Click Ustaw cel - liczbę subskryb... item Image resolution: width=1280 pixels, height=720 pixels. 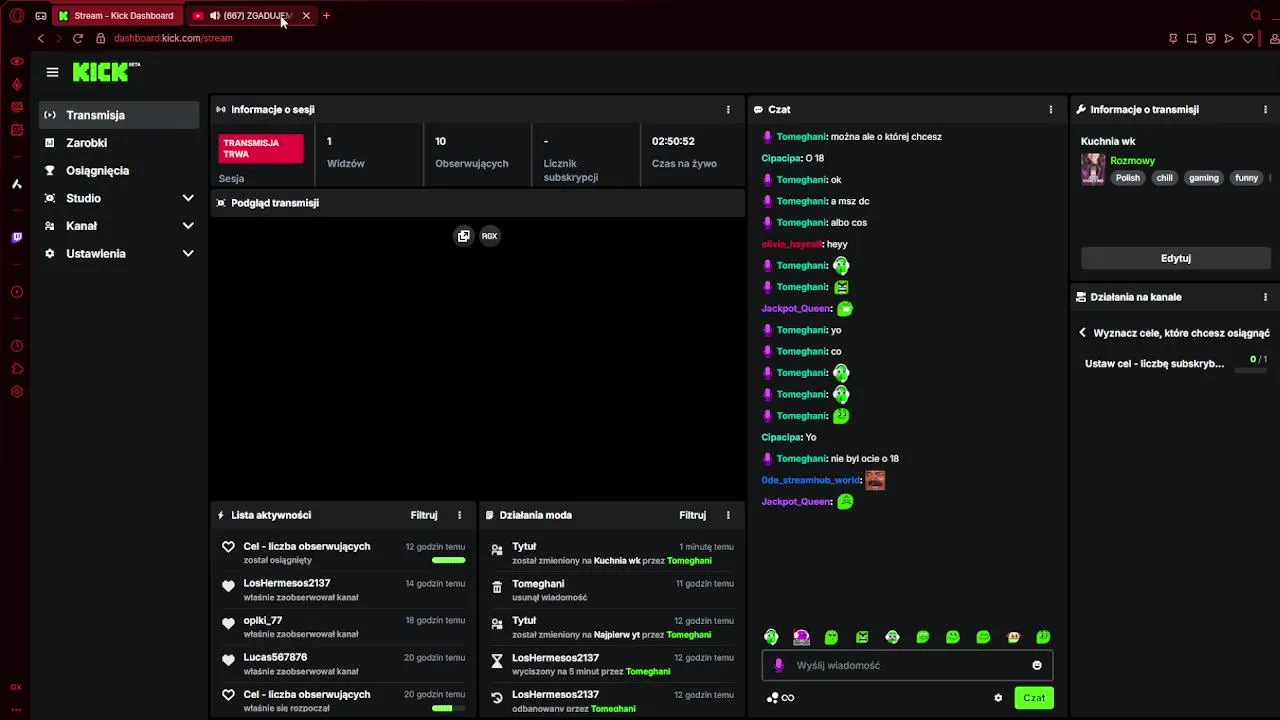1154,364
